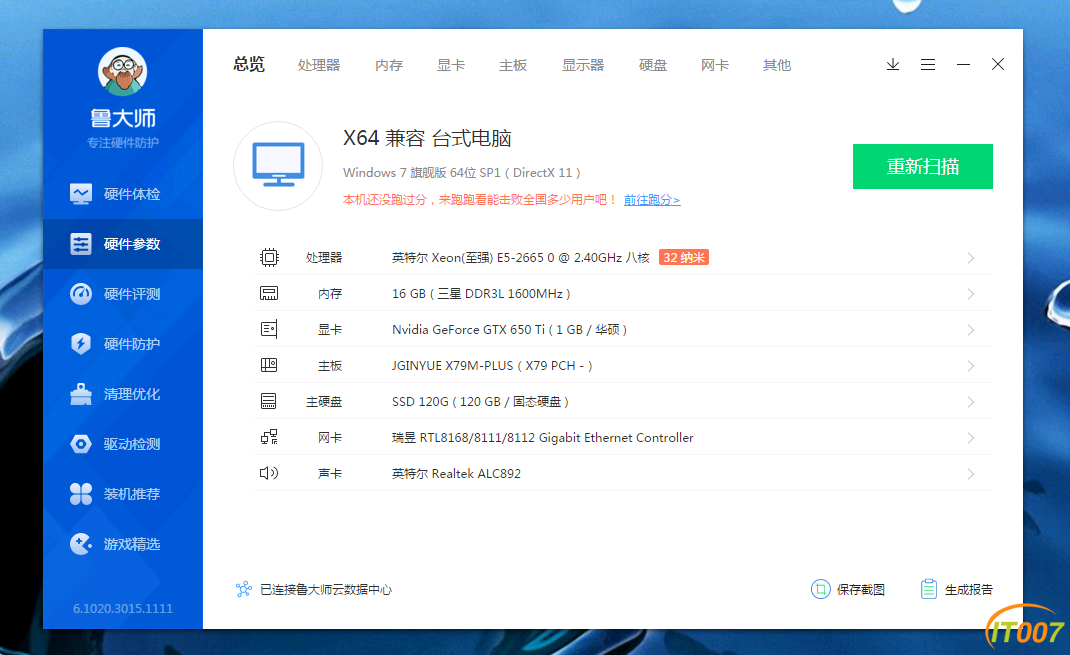Click the Nvidia GeForce GTX 650 Ti text
This screenshot has width=1070, height=655.
click(509, 330)
